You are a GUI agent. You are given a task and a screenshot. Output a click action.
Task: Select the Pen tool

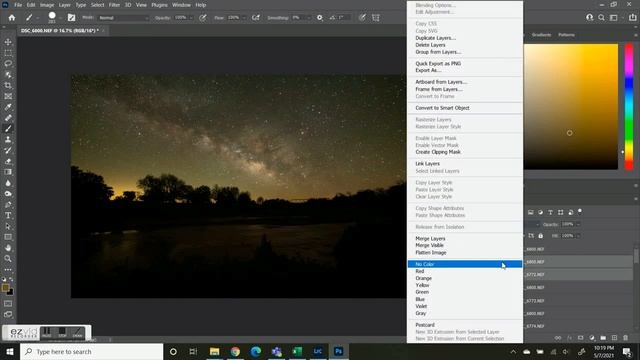click(8, 204)
